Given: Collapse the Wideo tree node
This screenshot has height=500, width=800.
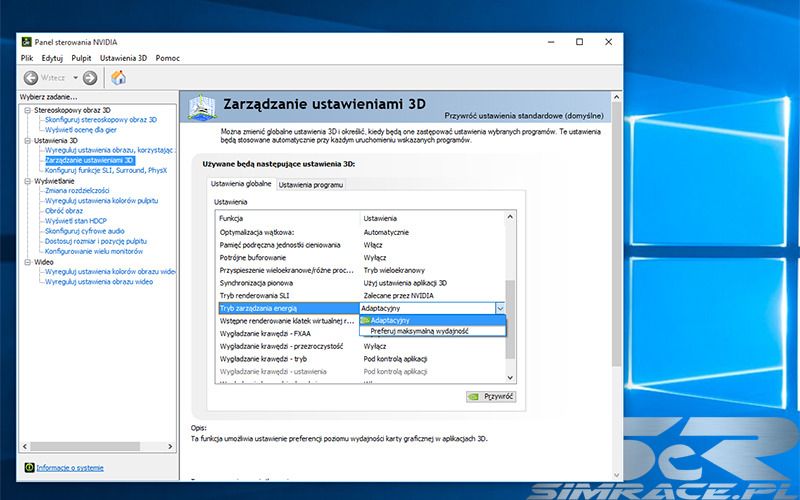Looking at the screenshot, I should click(28, 262).
